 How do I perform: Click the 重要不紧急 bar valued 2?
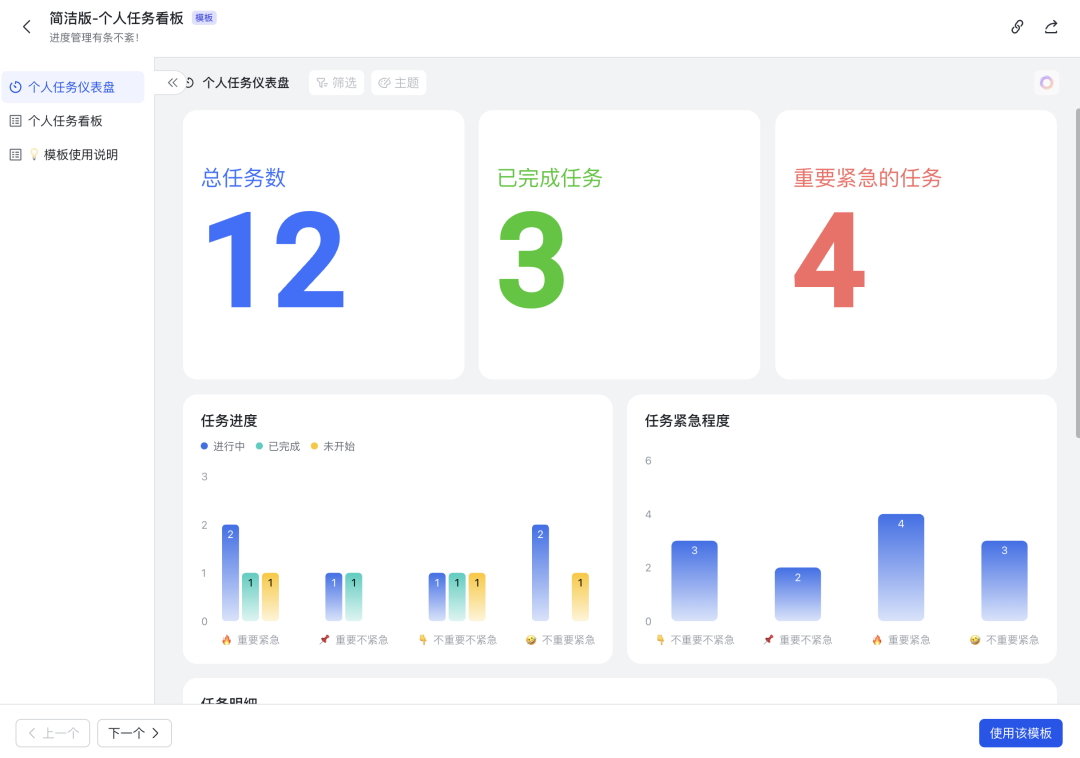798,594
